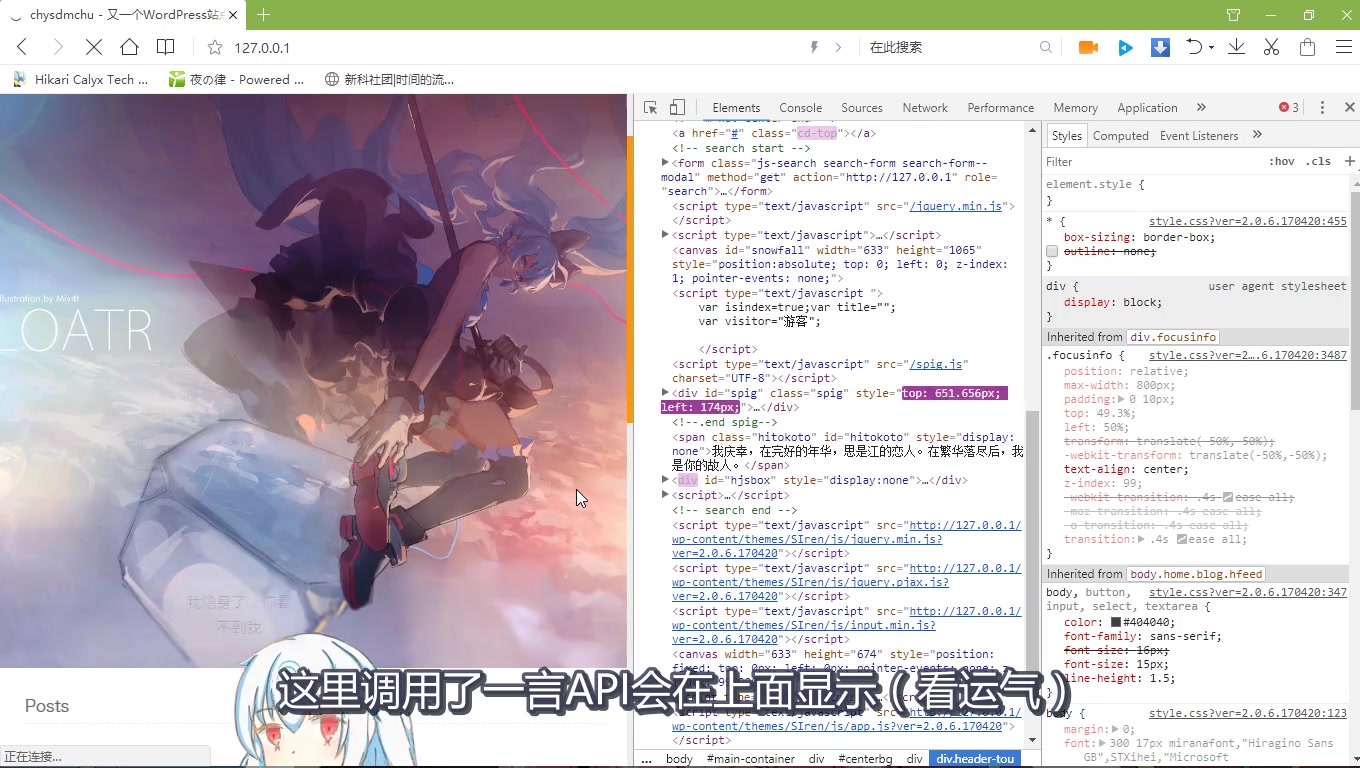Click the undo closed tab icon
Screen dimensions: 1360x768
1194,47
